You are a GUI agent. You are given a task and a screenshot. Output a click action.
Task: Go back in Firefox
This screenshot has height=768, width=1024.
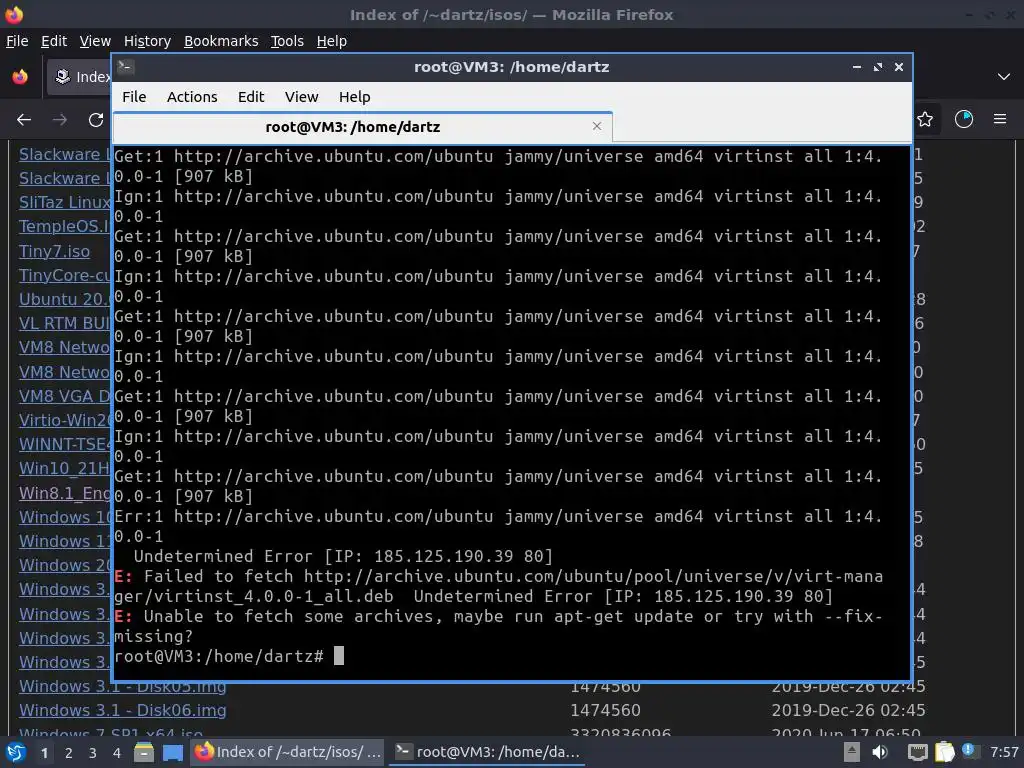tap(24, 120)
